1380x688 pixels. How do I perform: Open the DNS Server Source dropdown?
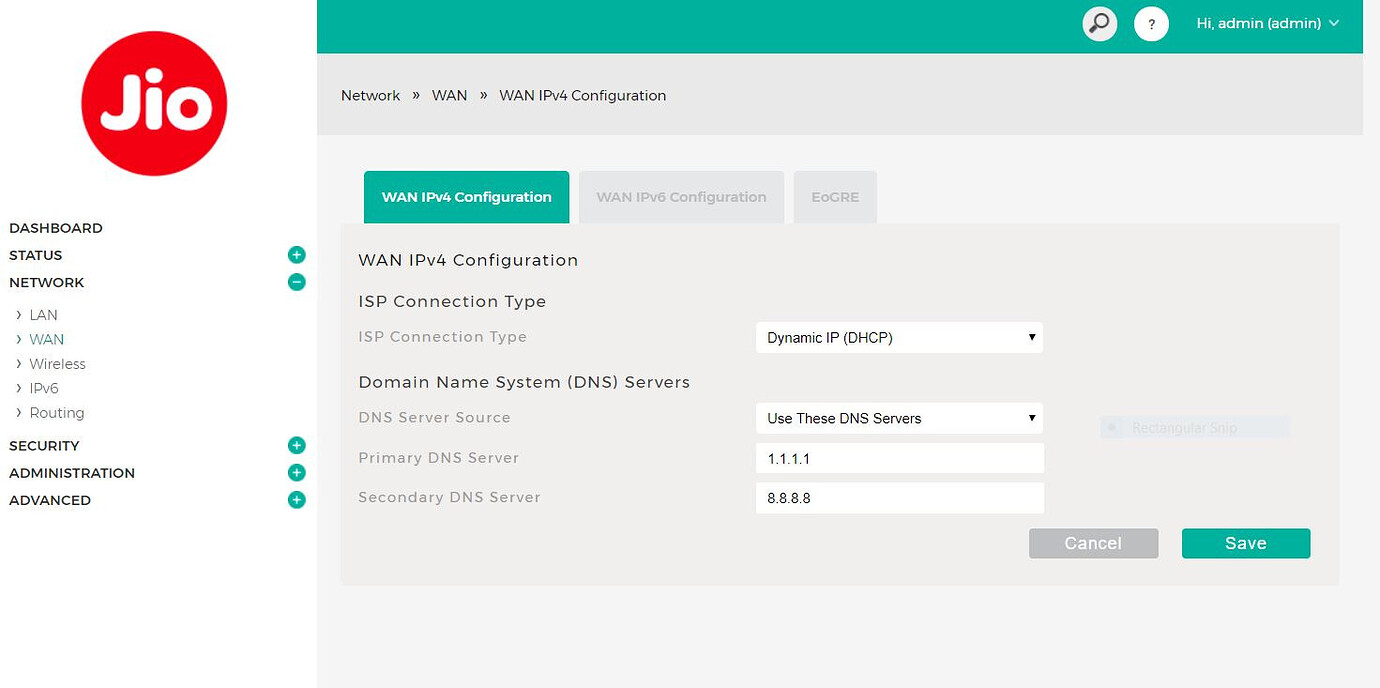898,417
